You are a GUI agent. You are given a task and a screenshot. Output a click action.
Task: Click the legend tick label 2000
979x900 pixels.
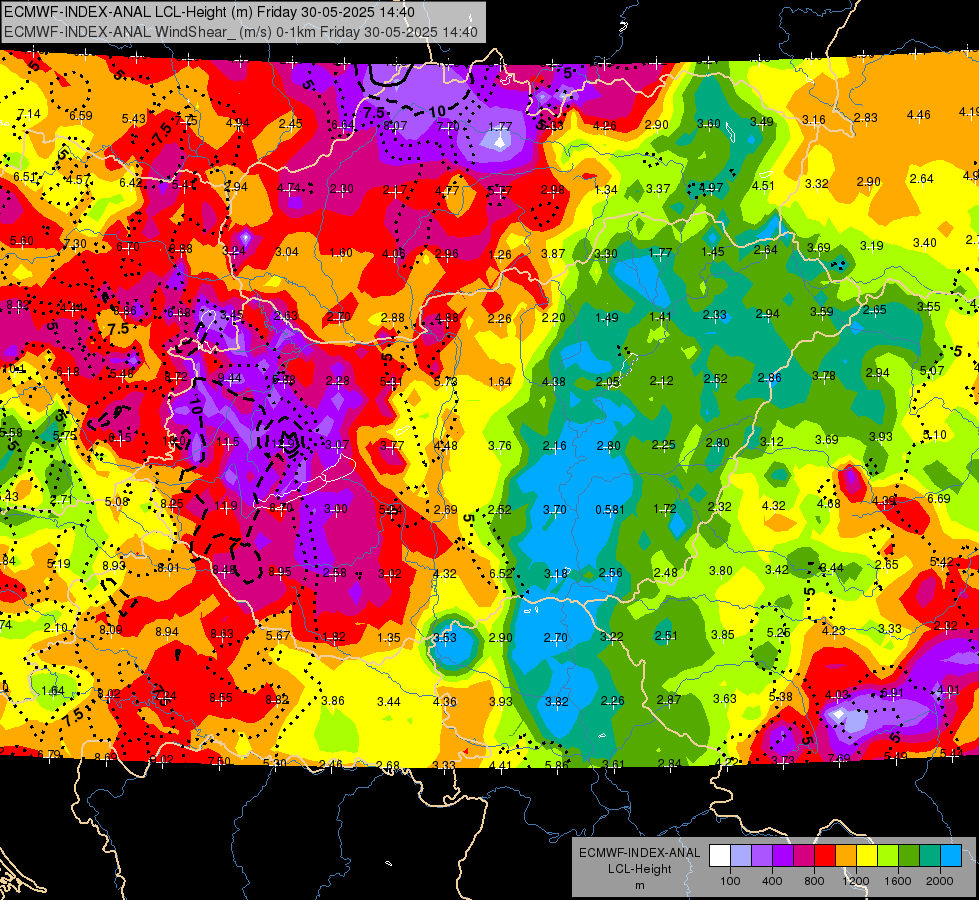940,881
